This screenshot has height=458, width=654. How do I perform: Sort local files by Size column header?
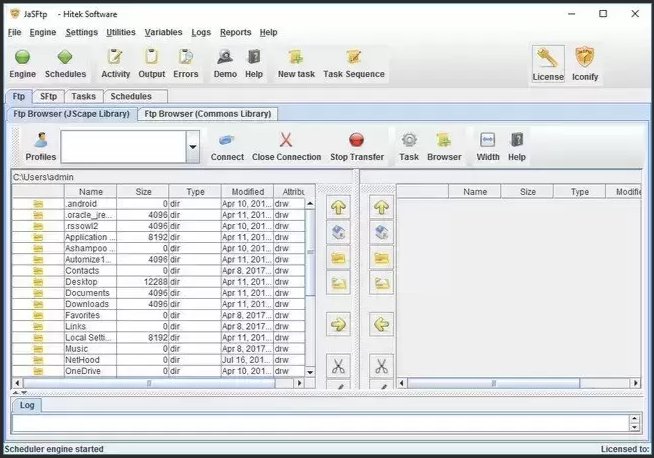coord(143,191)
